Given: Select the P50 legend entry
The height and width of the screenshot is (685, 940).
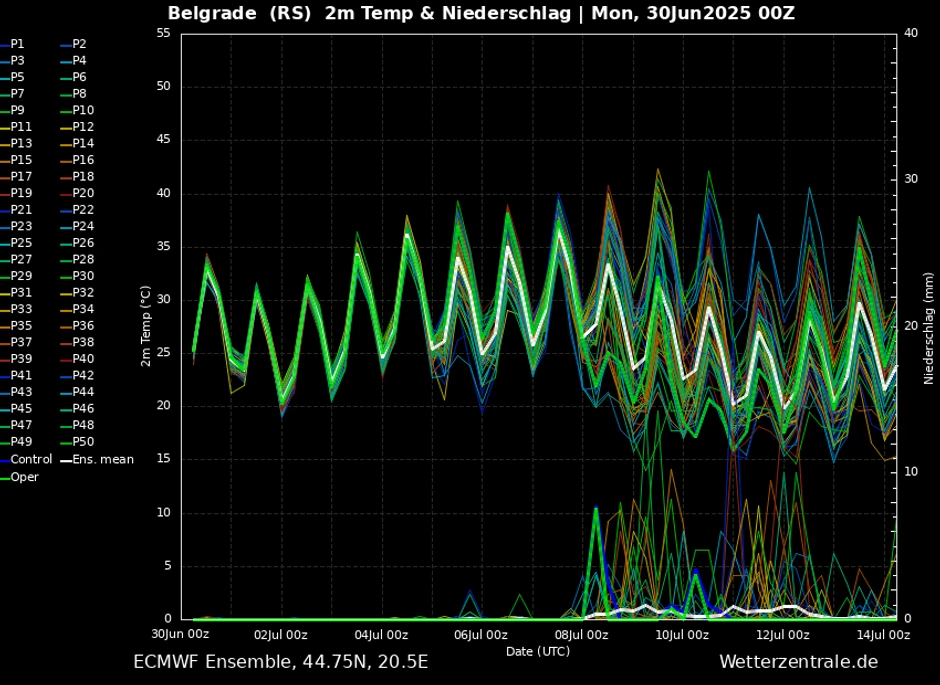Looking at the screenshot, I should pos(83,442).
